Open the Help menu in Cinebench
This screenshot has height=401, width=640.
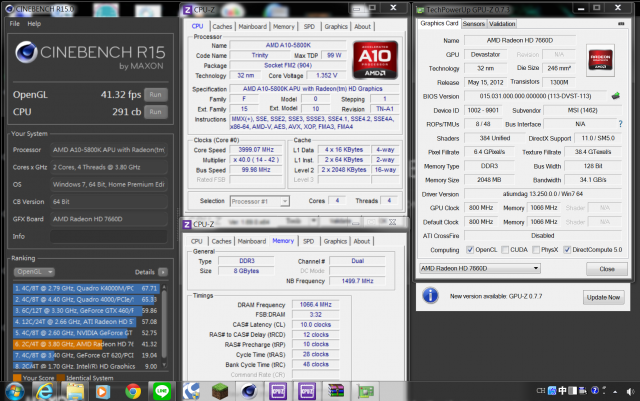click(34, 24)
